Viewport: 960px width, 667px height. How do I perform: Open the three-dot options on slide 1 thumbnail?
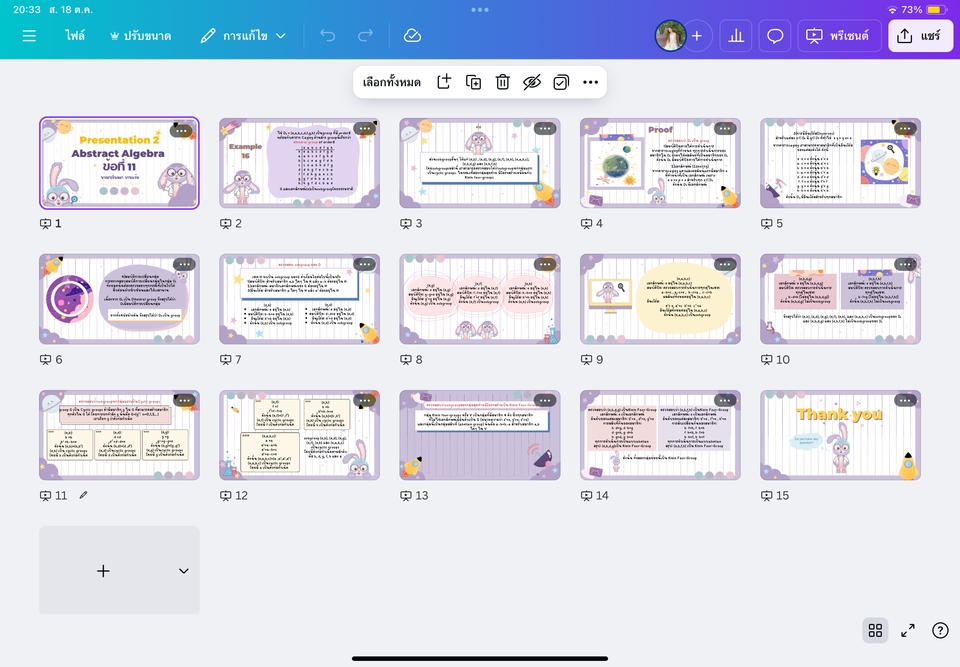click(x=182, y=130)
